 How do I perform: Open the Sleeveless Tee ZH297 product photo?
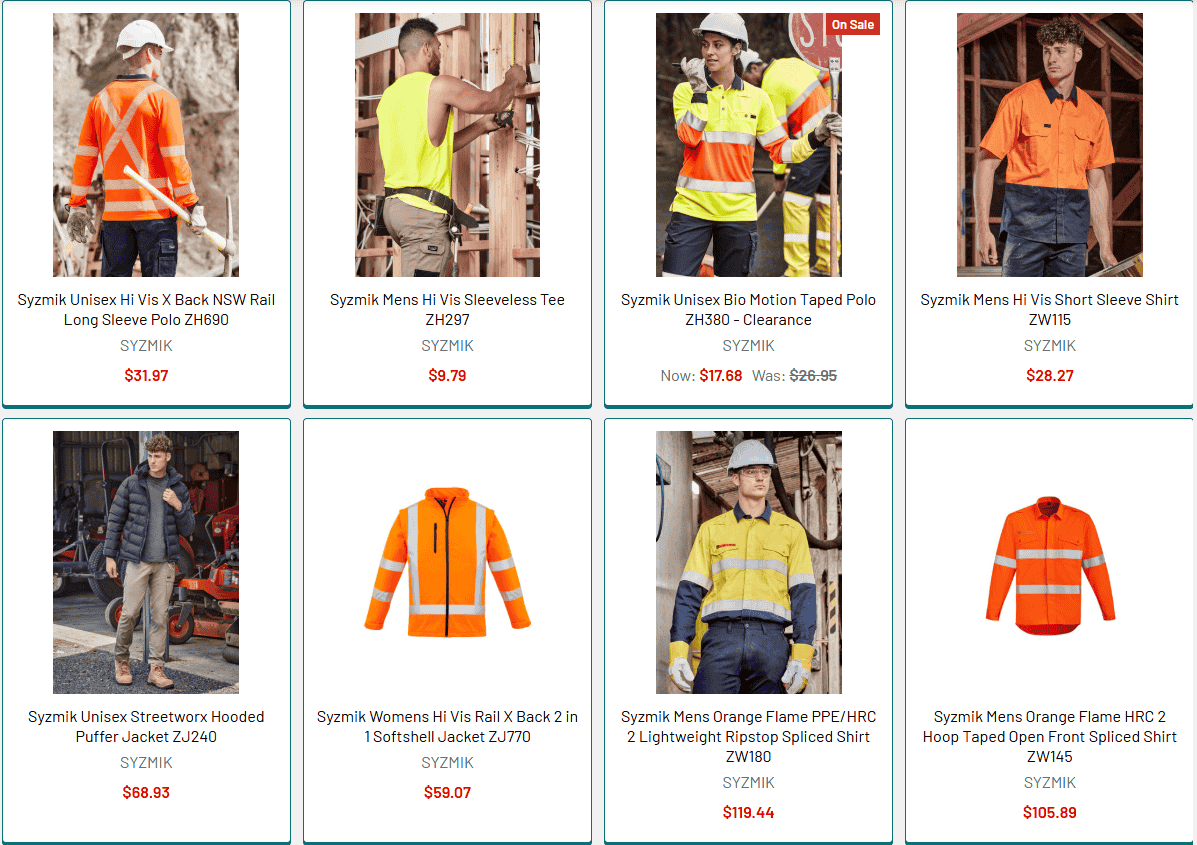click(447, 144)
